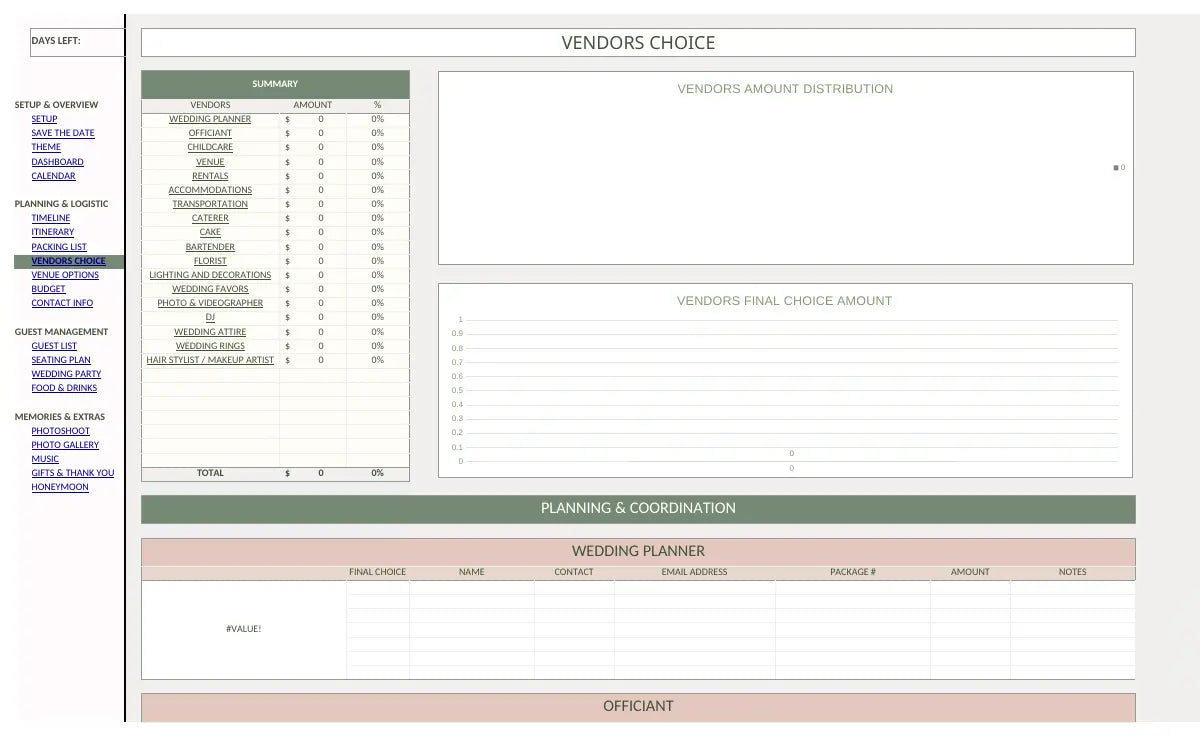Image resolution: width=1200 pixels, height=737 pixels.
Task: Go to SEATING PLAN page
Action: tap(61, 360)
